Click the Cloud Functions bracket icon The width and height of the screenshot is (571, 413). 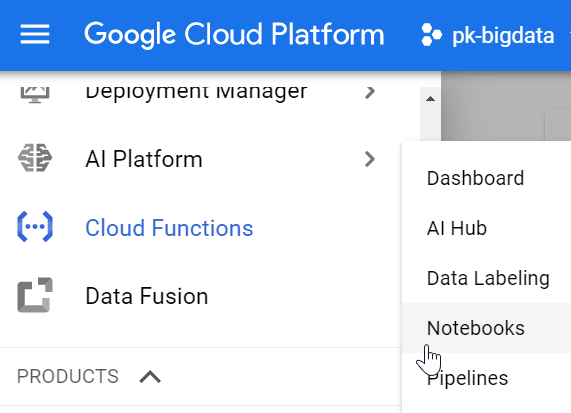35,227
